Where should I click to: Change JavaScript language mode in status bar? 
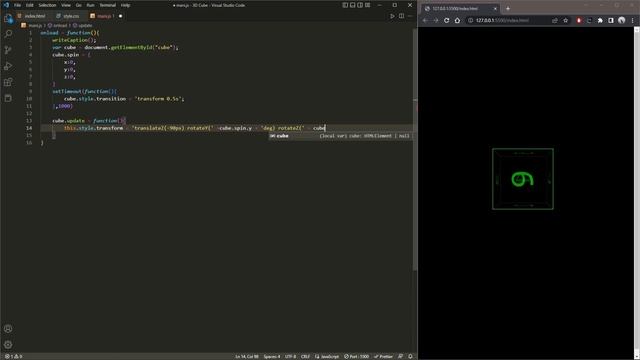pos(327,356)
